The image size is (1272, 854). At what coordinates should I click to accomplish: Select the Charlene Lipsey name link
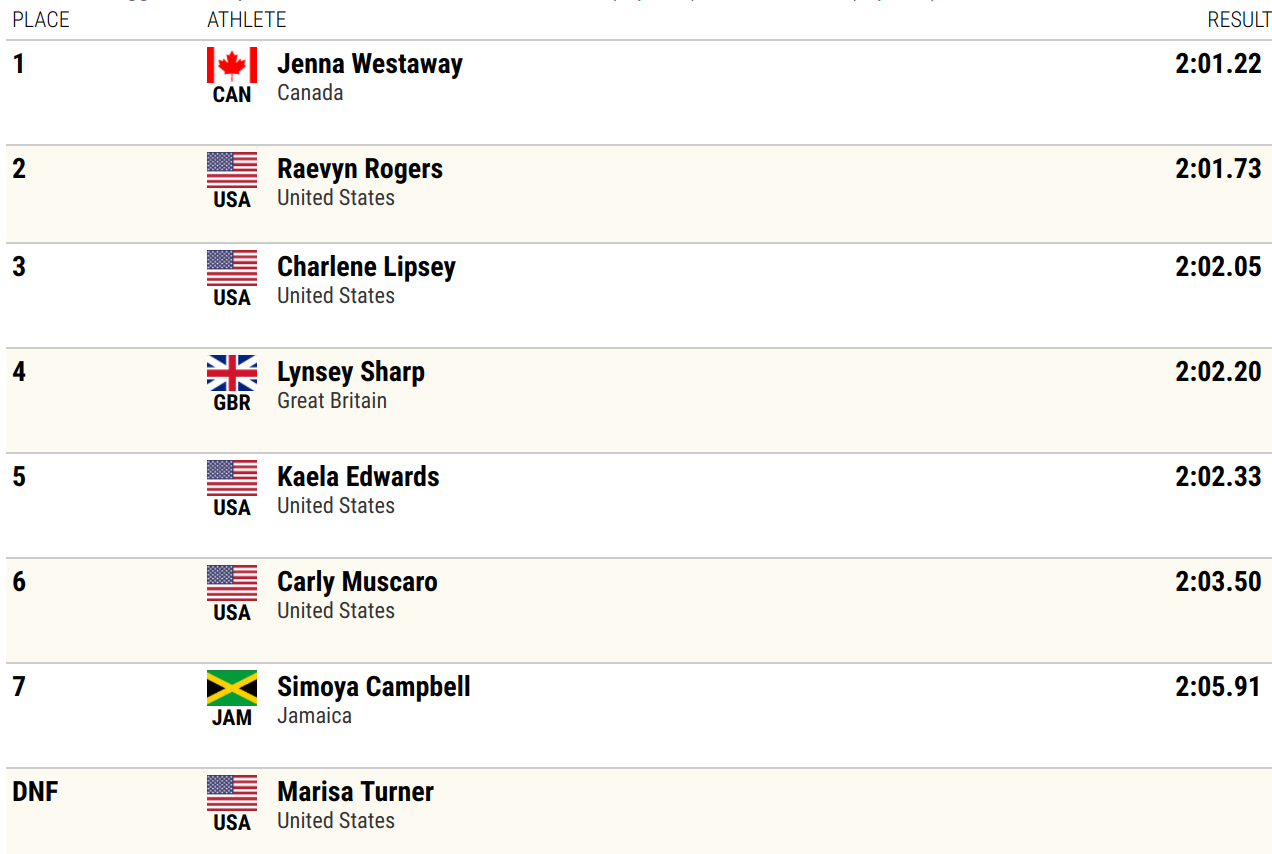tap(366, 267)
